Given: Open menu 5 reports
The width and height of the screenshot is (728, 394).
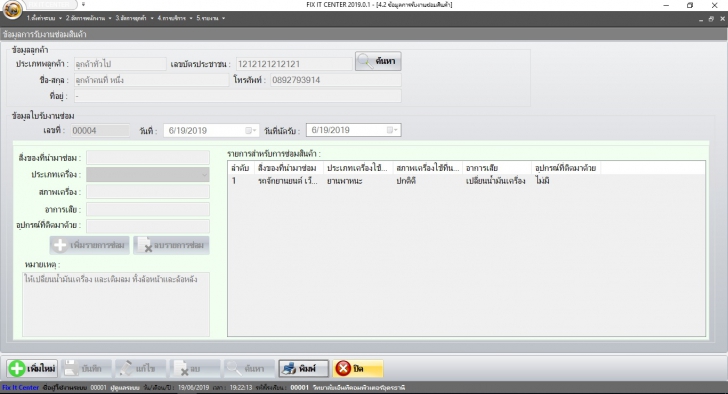Looking at the screenshot, I should (210, 18).
